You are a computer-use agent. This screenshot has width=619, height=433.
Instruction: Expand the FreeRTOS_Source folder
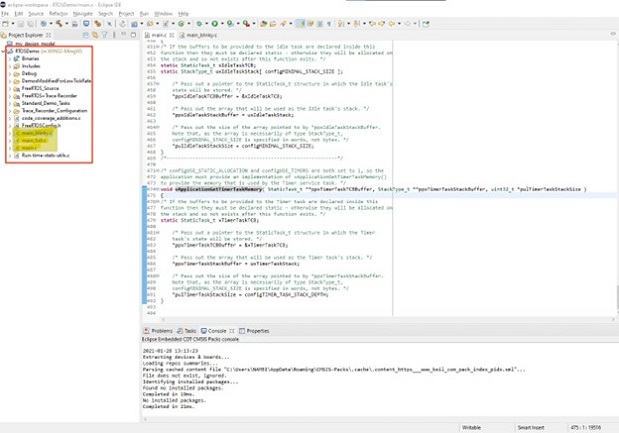[10, 88]
